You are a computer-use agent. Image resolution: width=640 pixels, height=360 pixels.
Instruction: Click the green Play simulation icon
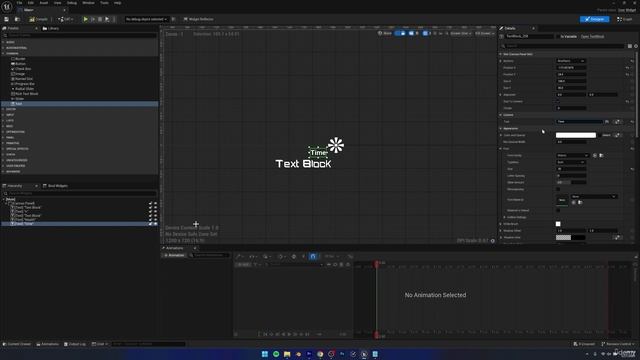point(85,19)
